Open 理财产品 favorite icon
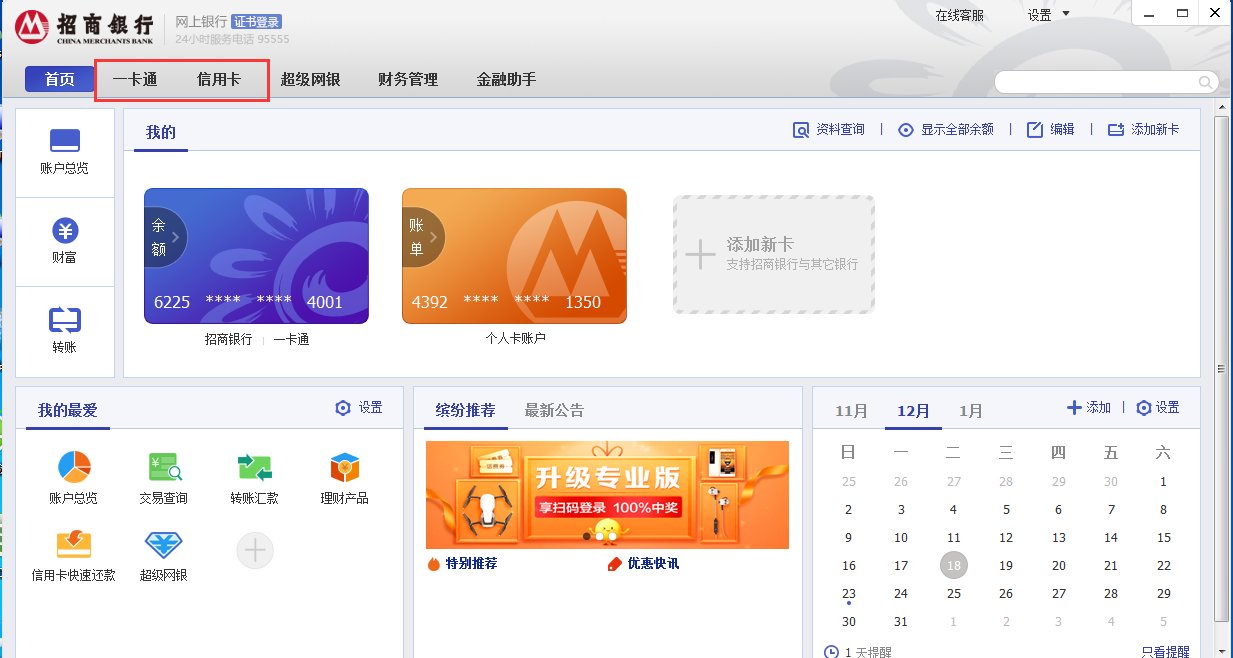The image size is (1233, 658). coord(344,468)
